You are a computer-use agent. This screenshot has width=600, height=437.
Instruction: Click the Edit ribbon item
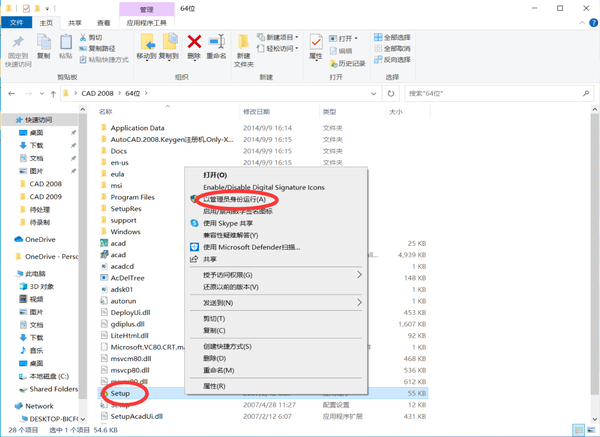(341, 51)
